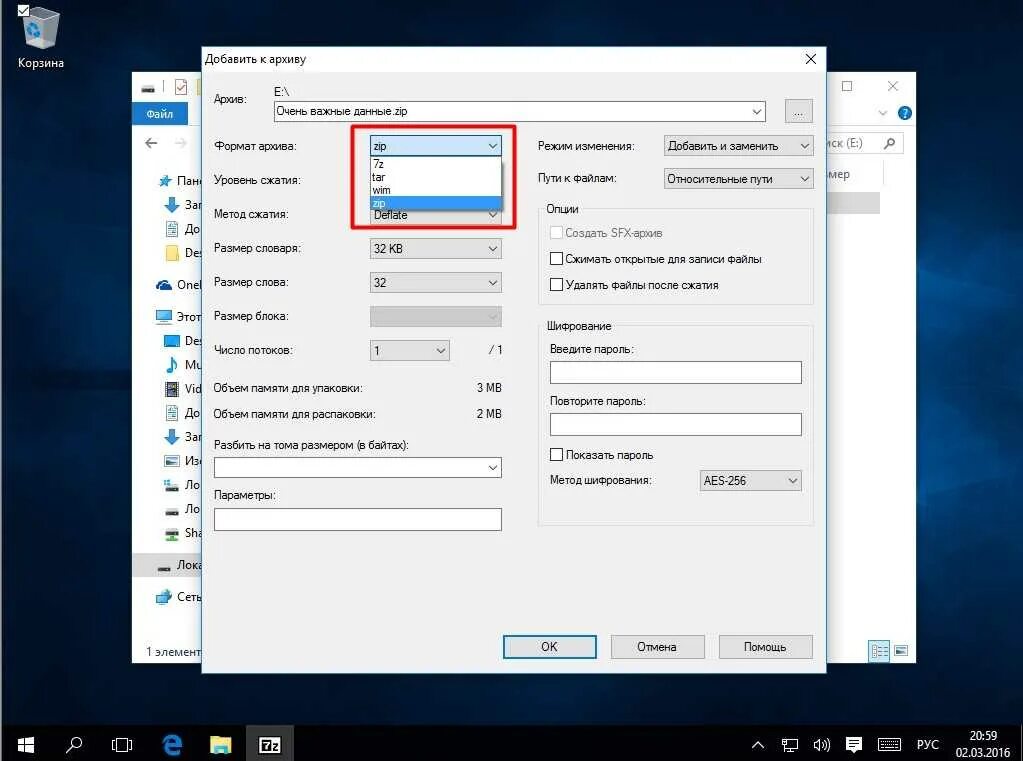This screenshot has width=1023, height=761.
Task: Choose wim from format list
Action: pyautogui.click(x=435, y=190)
